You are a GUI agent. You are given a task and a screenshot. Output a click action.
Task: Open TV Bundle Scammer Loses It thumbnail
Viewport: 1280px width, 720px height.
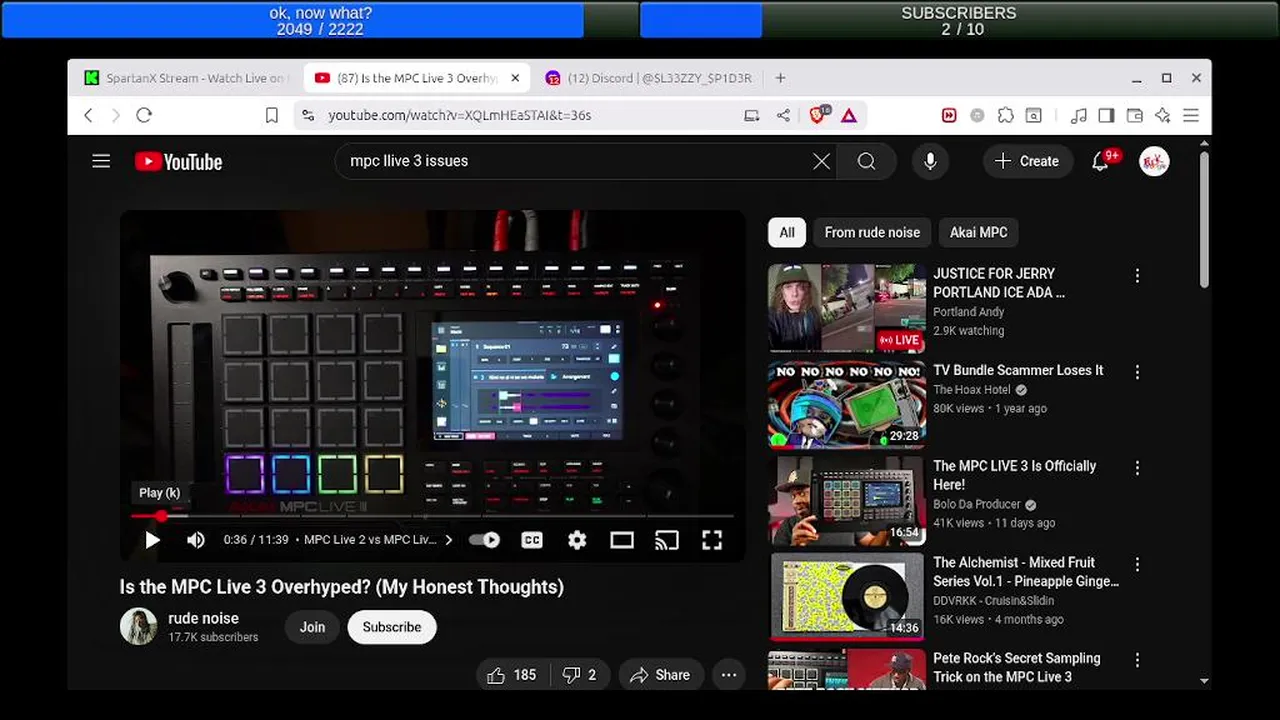coord(846,404)
